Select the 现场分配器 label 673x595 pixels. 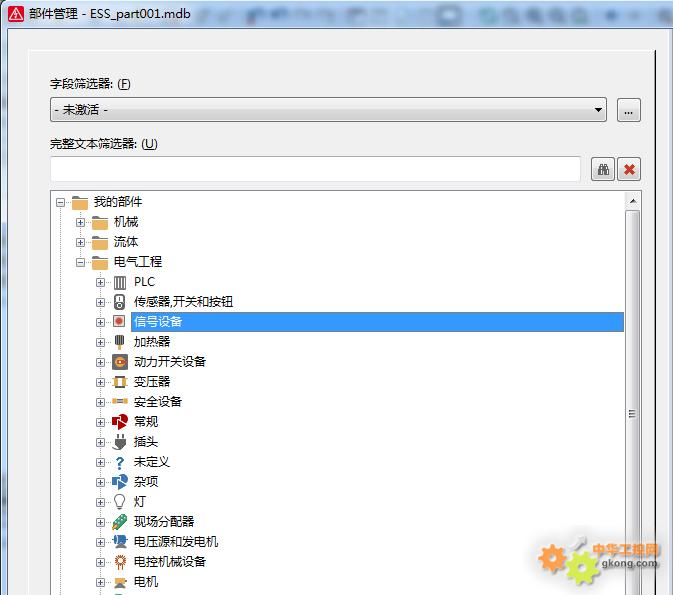(164, 522)
